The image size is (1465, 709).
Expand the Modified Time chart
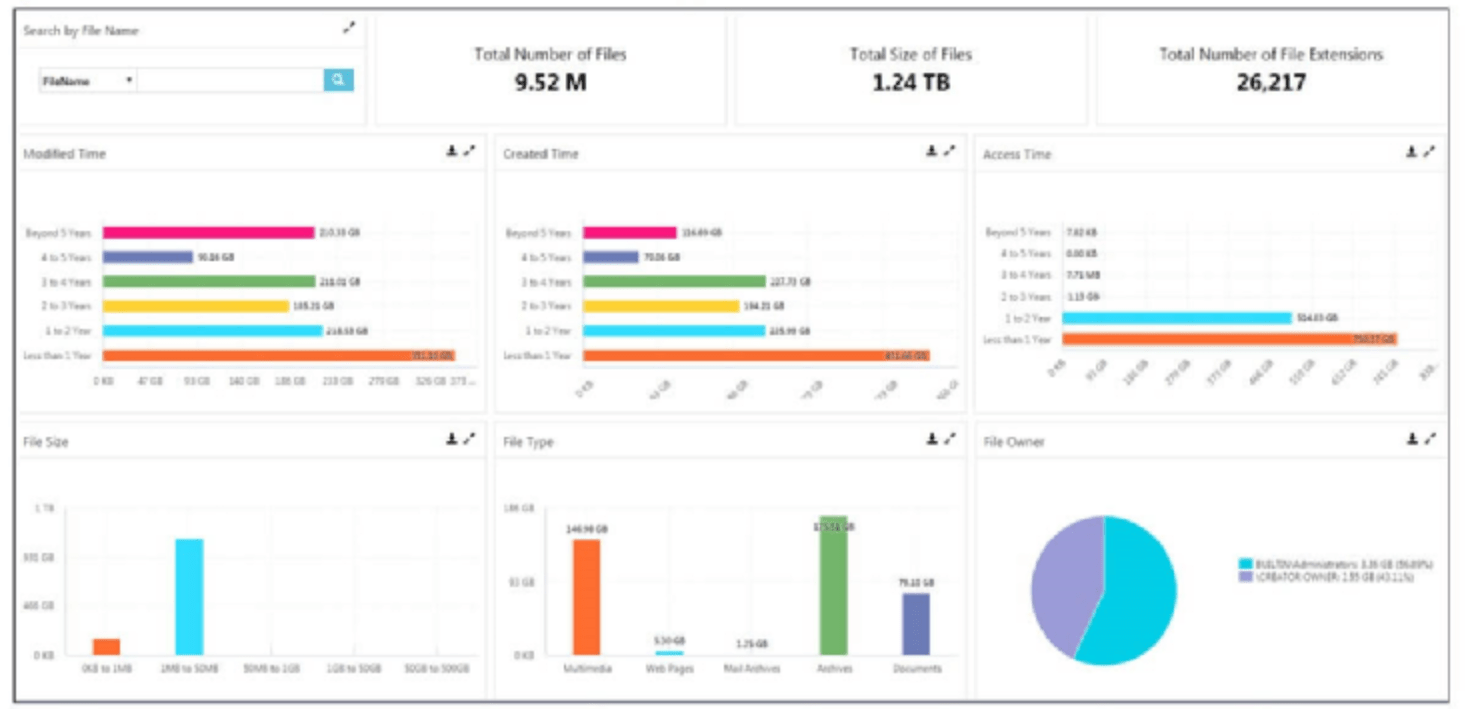(470, 151)
